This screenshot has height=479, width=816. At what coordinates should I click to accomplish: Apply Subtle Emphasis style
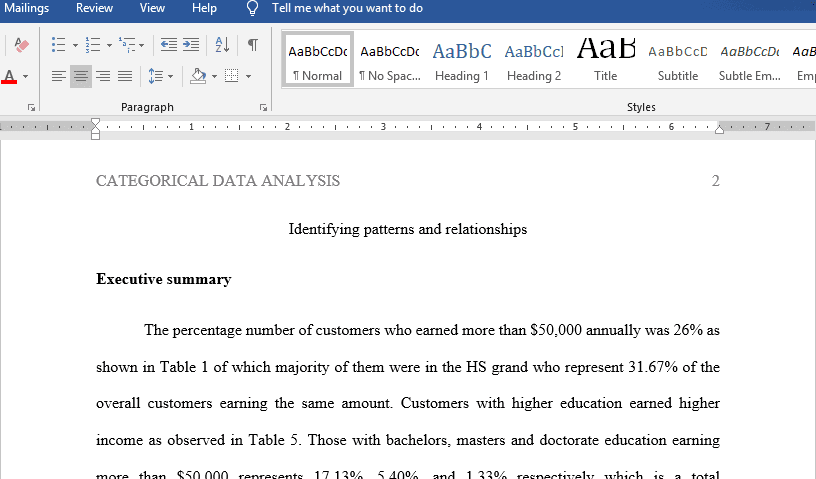(x=749, y=59)
